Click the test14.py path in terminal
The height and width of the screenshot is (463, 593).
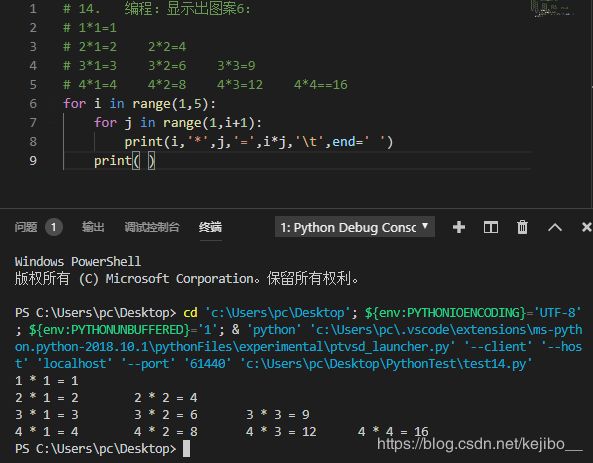pyautogui.click(x=386, y=364)
